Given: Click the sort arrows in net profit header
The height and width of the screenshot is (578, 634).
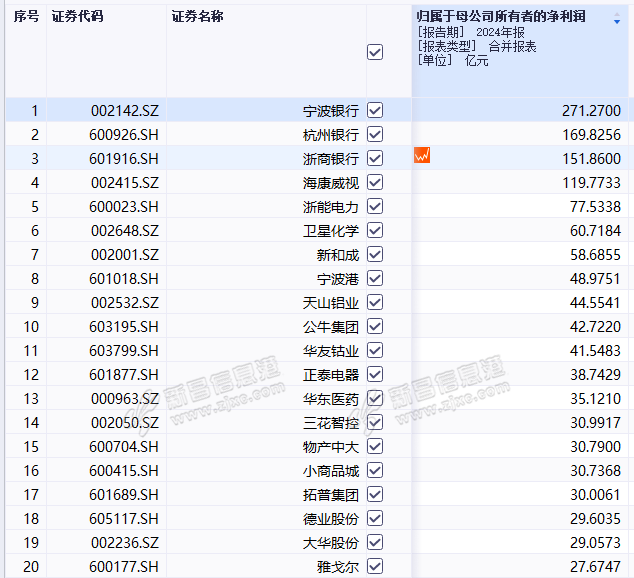Looking at the screenshot, I should point(617,19).
